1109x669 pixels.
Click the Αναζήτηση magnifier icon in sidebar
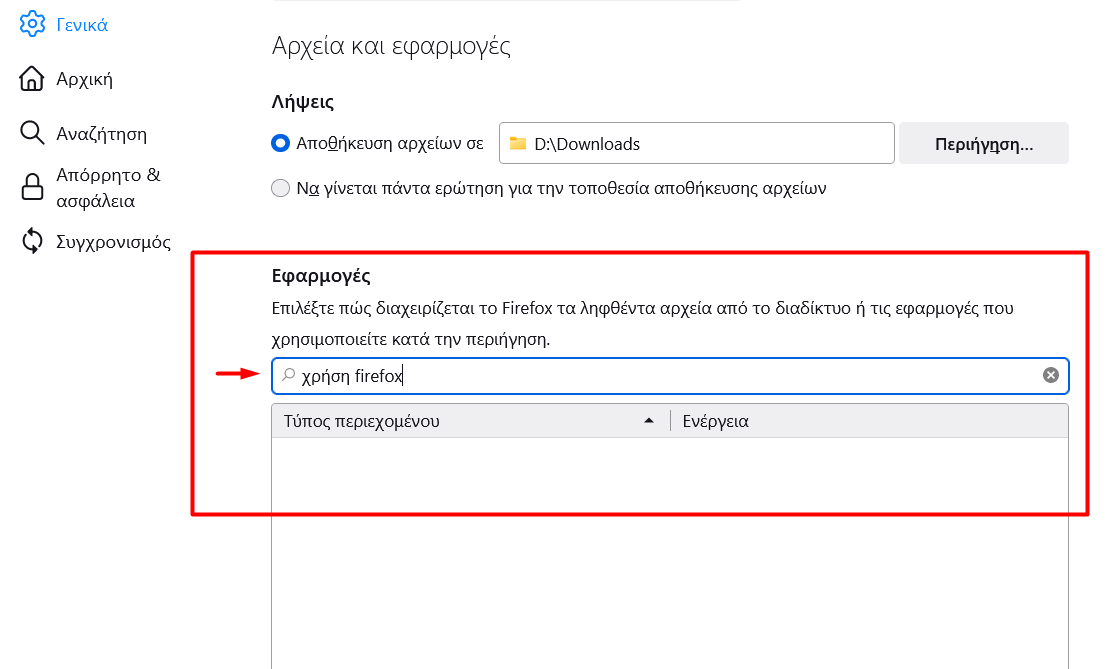(x=32, y=132)
